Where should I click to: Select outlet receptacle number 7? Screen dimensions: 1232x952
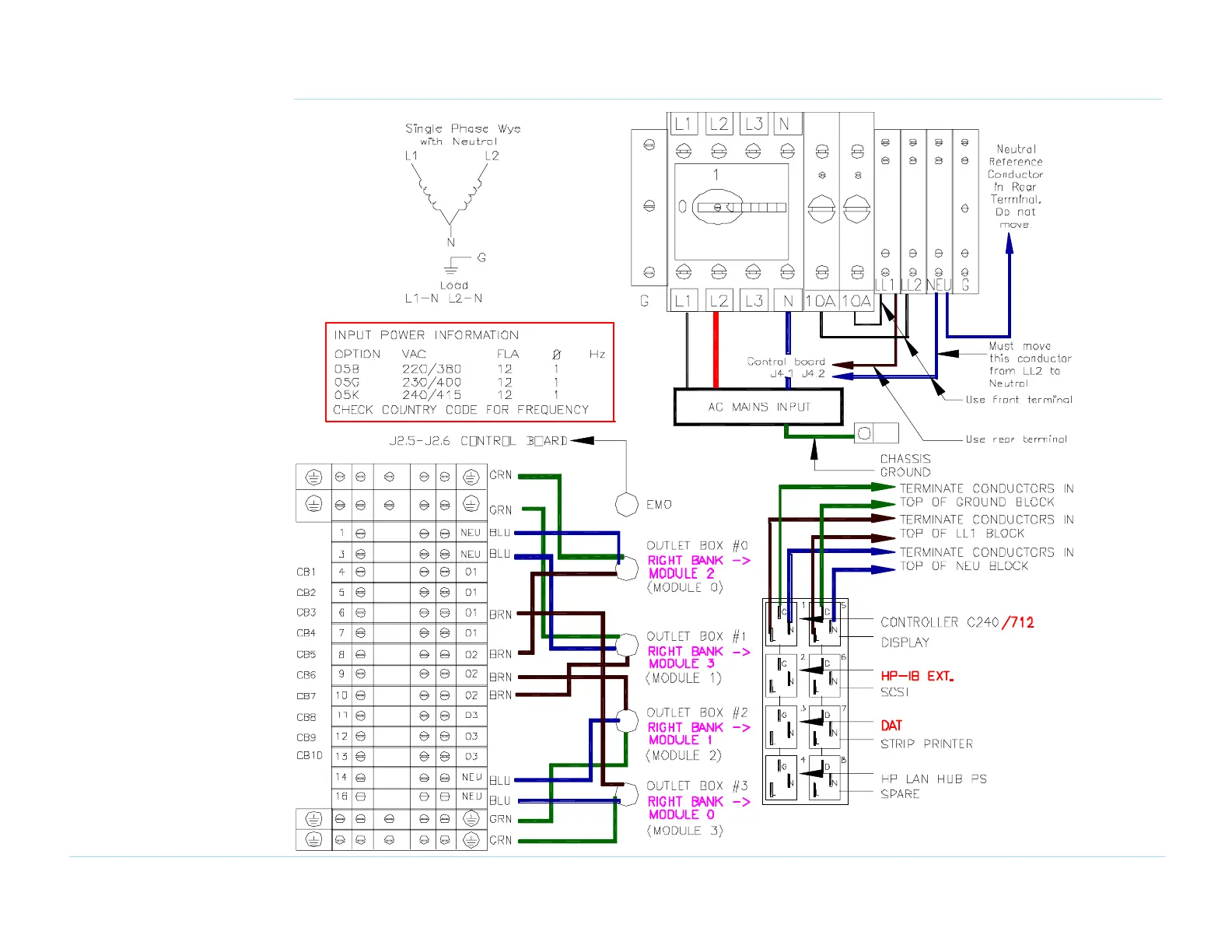[824, 727]
